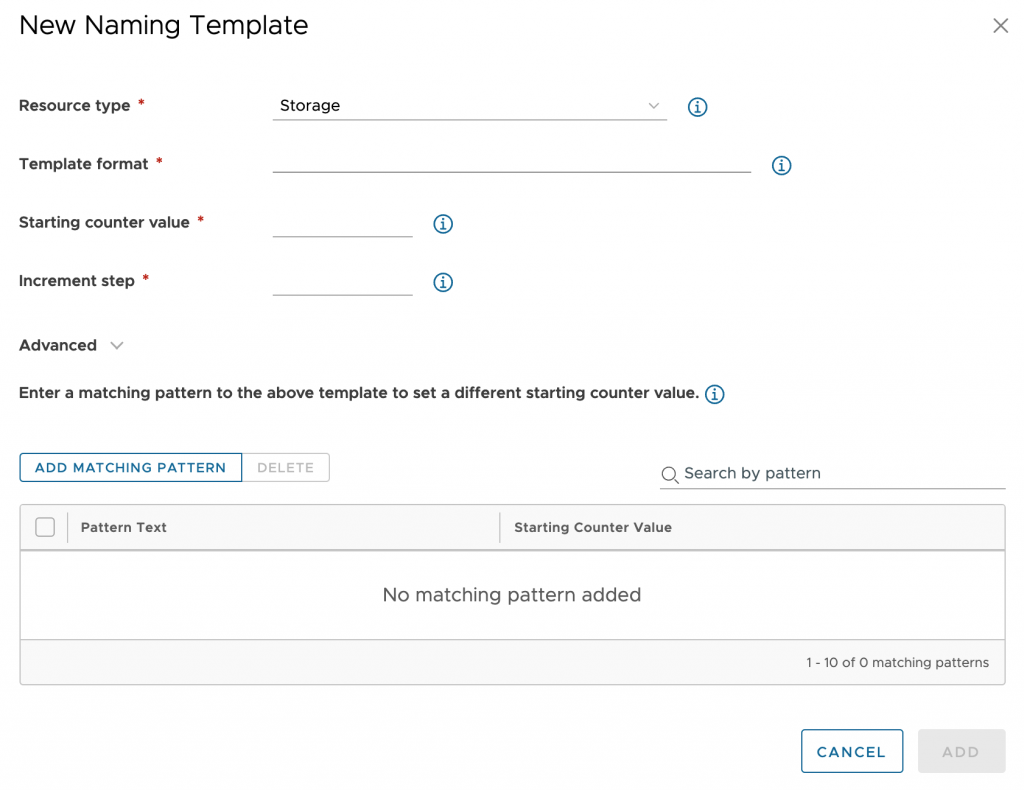Click the dropdown arrow beside Storage
This screenshot has height=790, width=1024.
(654, 106)
